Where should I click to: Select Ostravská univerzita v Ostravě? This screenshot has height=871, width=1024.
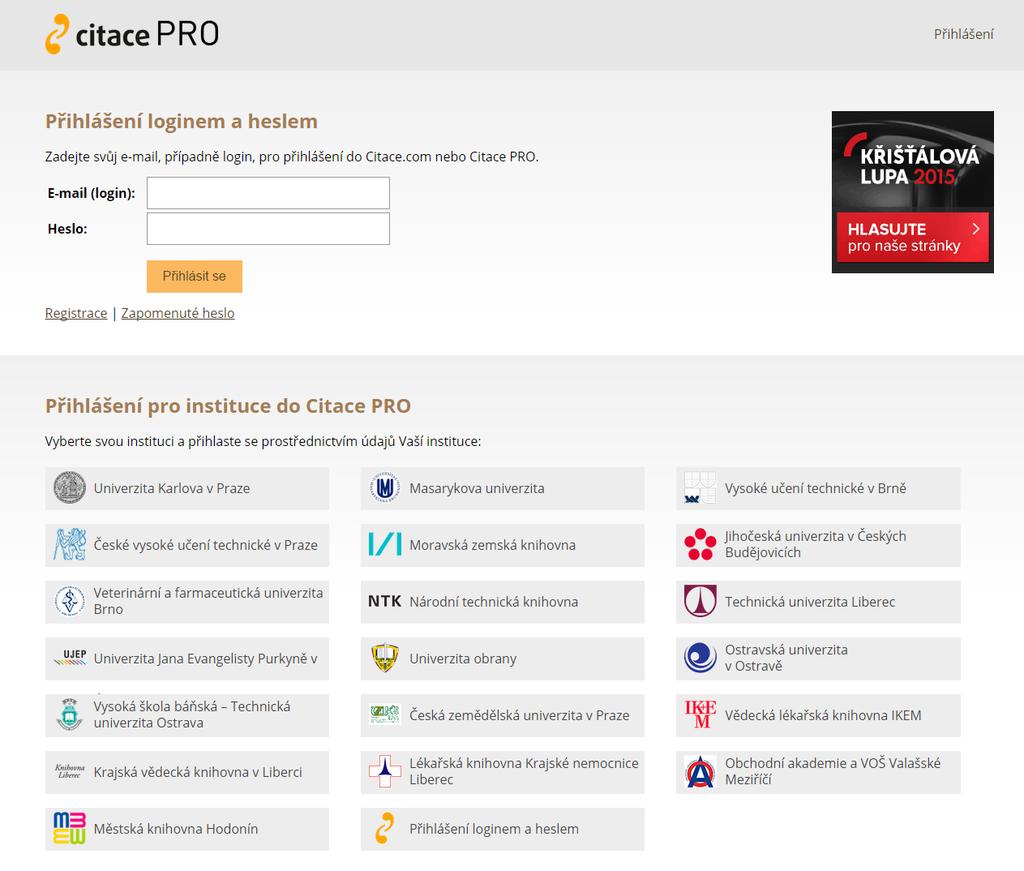[818, 659]
